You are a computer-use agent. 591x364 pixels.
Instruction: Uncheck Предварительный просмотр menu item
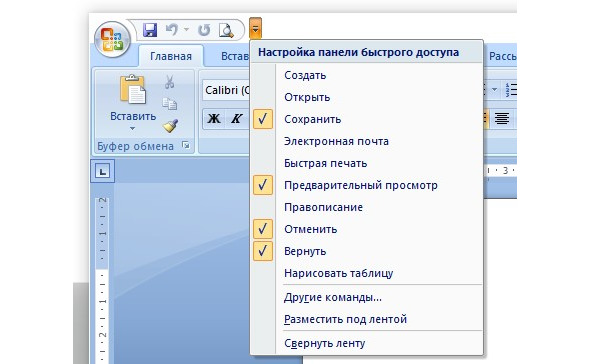pos(367,185)
